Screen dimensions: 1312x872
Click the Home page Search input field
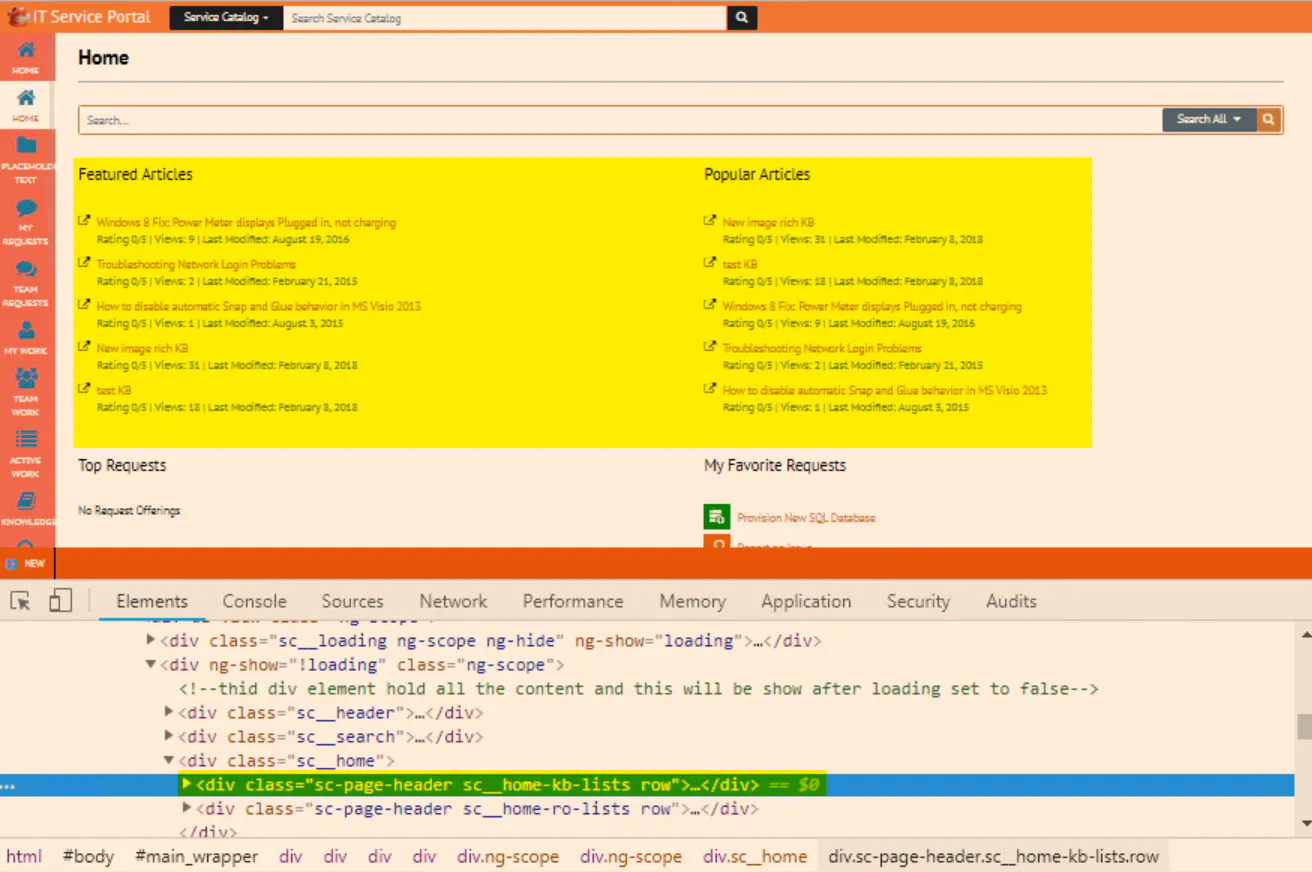[x=620, y=120]
